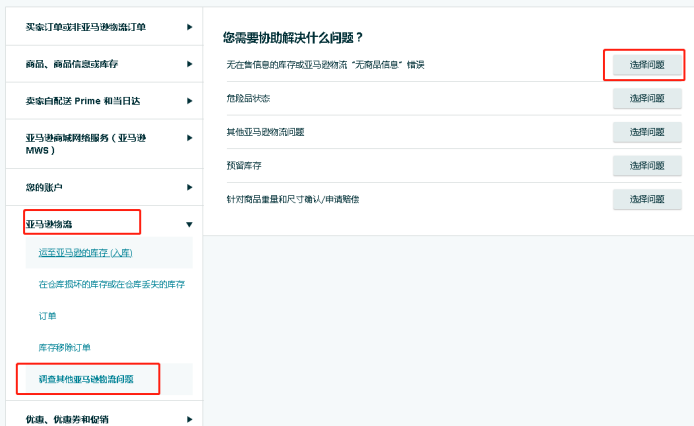This screenshot has height=426, width=694.
Task: Click the 无在售信息的库存 issue text
Action: coord(325,65)
